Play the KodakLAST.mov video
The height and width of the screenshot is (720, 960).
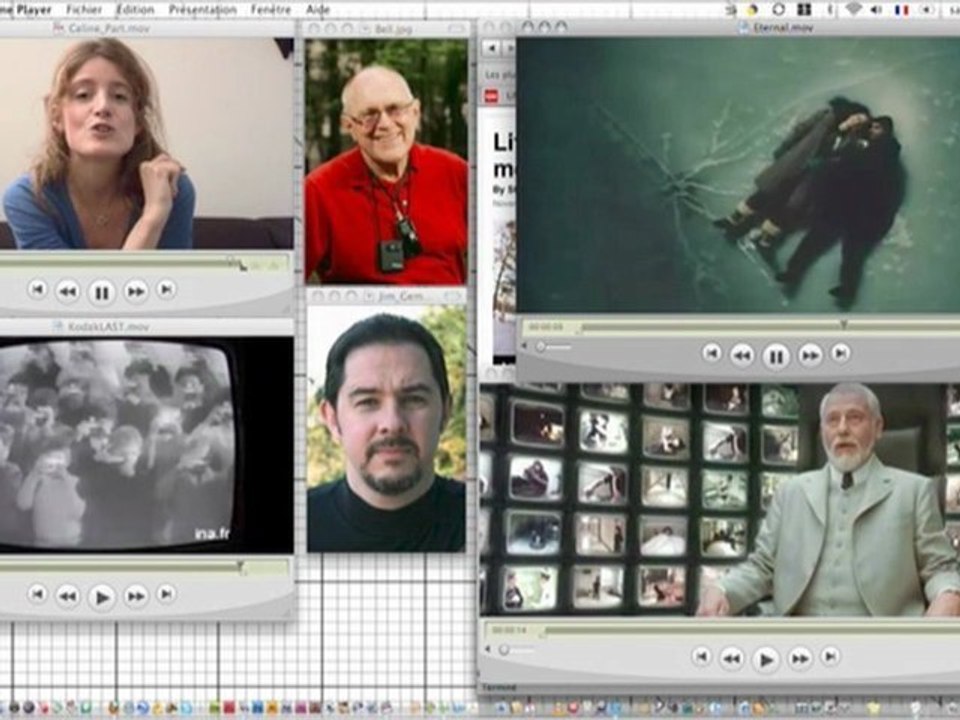(x=101, y=597)
